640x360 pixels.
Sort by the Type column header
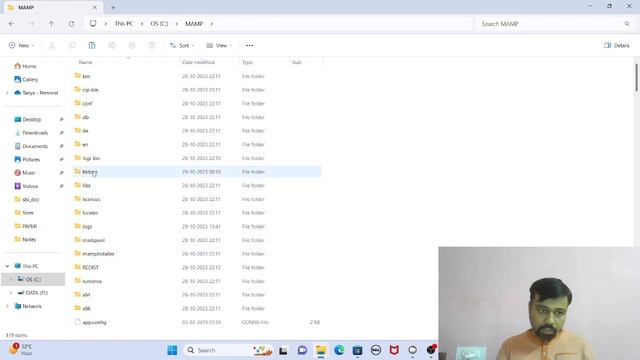pos(264,62)
